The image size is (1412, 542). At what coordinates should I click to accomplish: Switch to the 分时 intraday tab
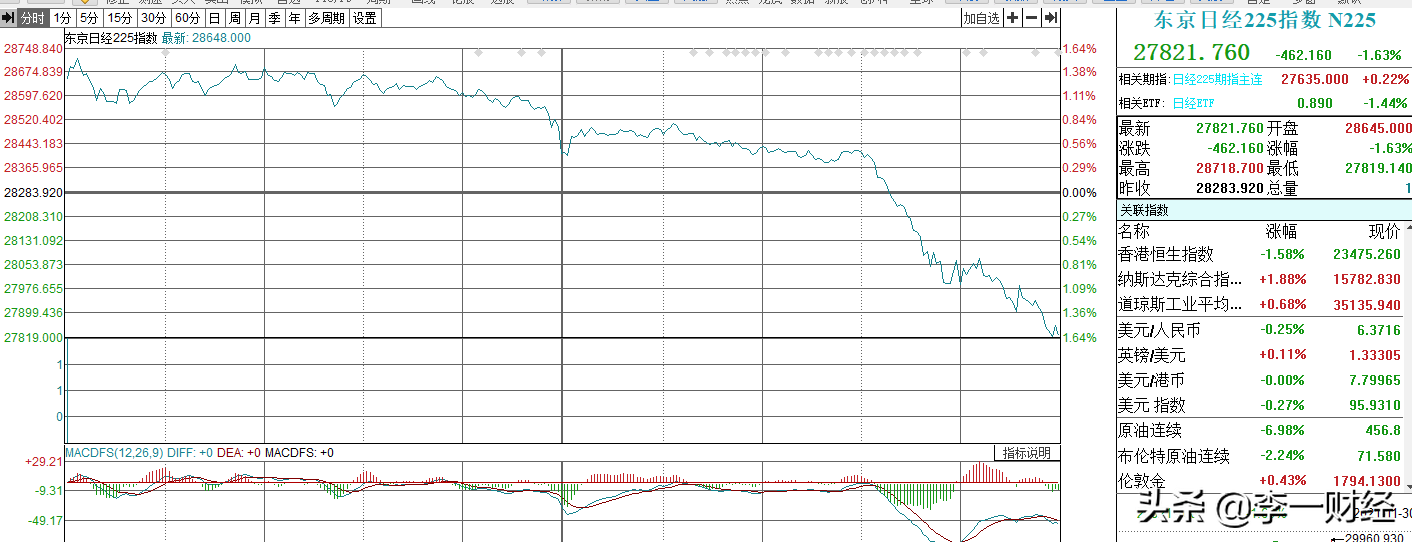tap(33, 18)
